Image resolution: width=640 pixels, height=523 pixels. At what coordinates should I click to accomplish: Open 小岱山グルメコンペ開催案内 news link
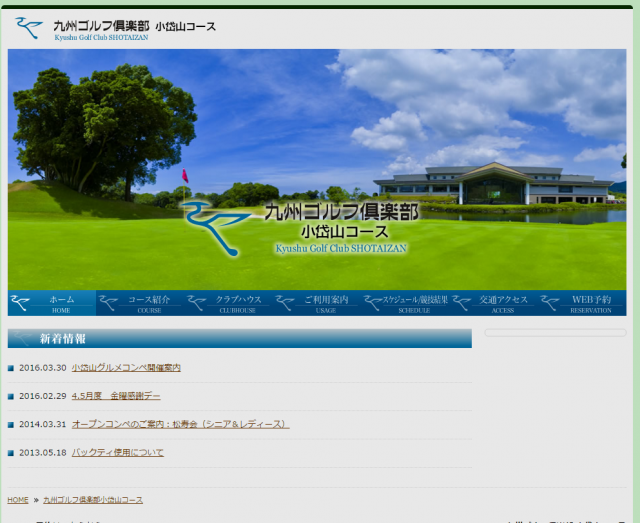click(x=126, y=368)
